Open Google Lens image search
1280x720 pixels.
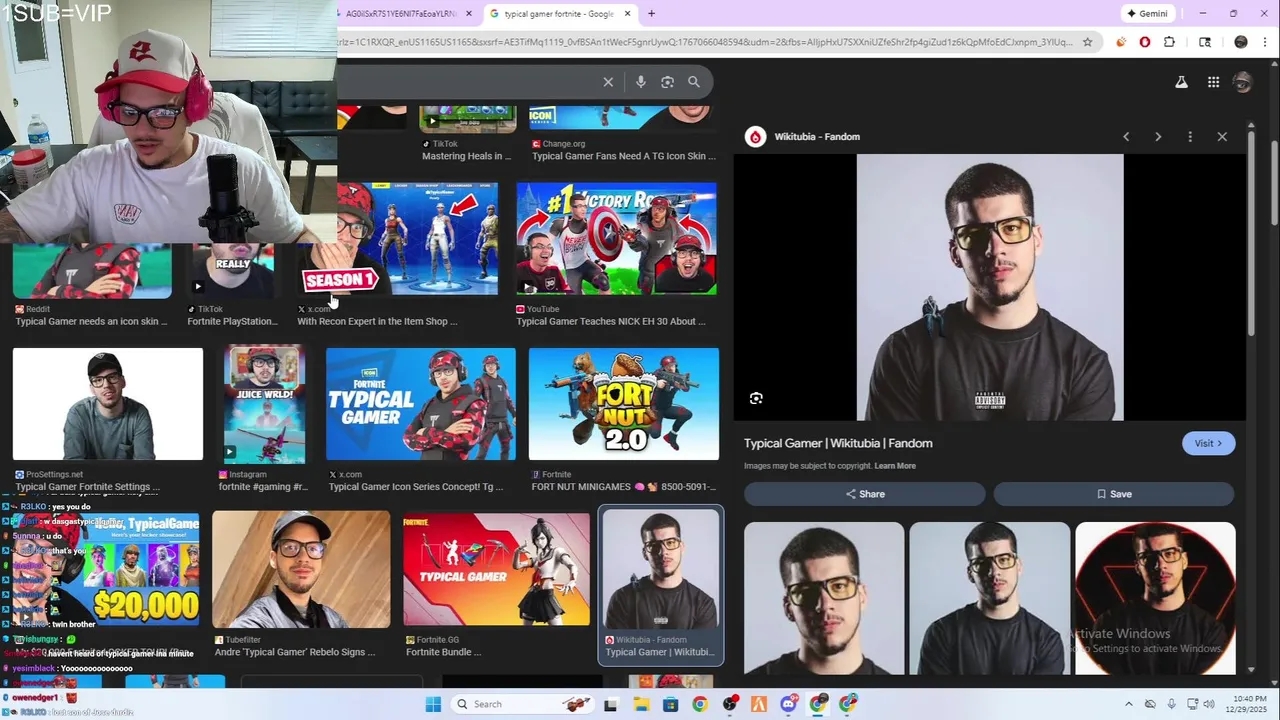tap(667, 82)
